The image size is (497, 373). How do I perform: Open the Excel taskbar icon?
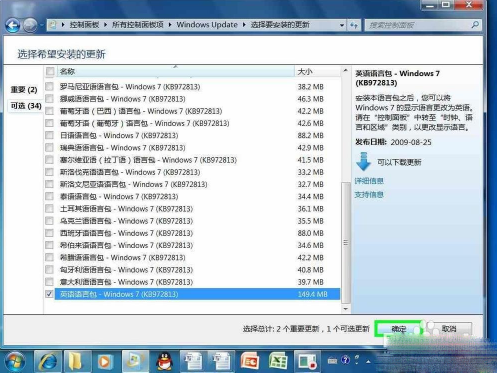278,361
